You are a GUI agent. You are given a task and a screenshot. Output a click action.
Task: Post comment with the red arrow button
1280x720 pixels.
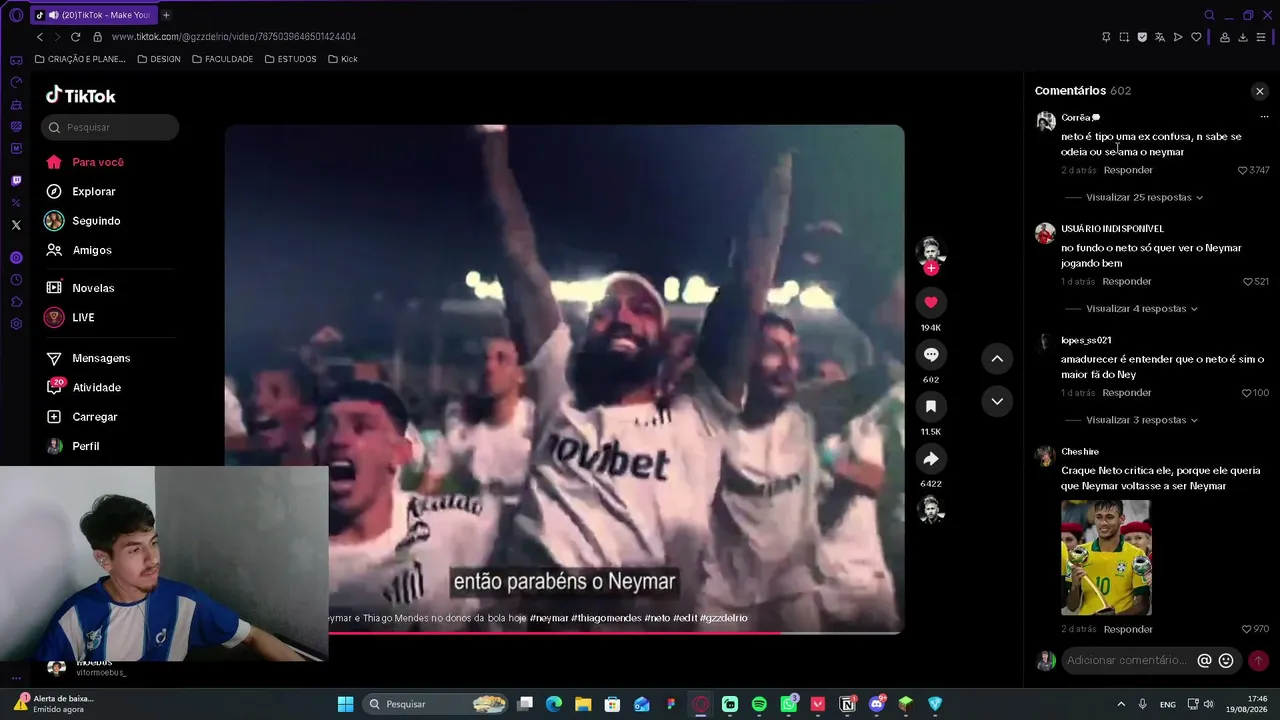tap(1258, 660)
